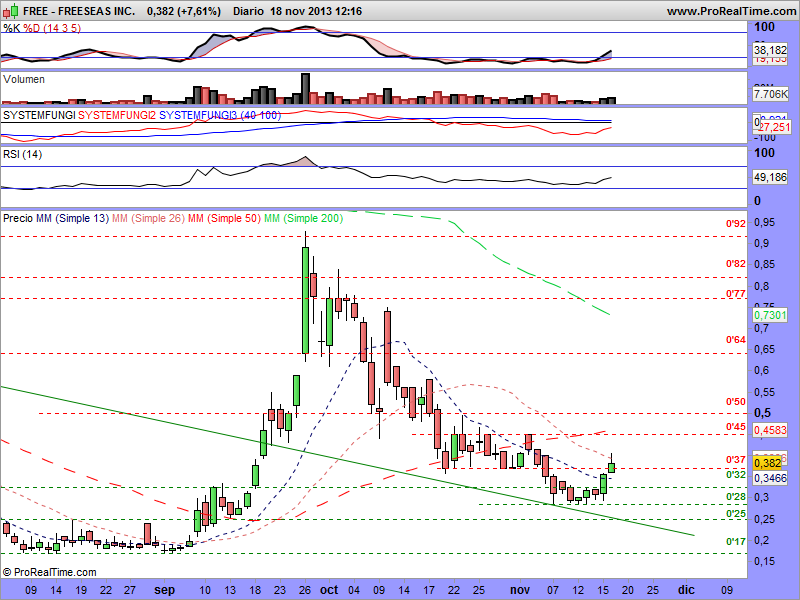Click the © ProRealTime.com copyright text
This screenshot has width=800, height=600.
(49, 572)
